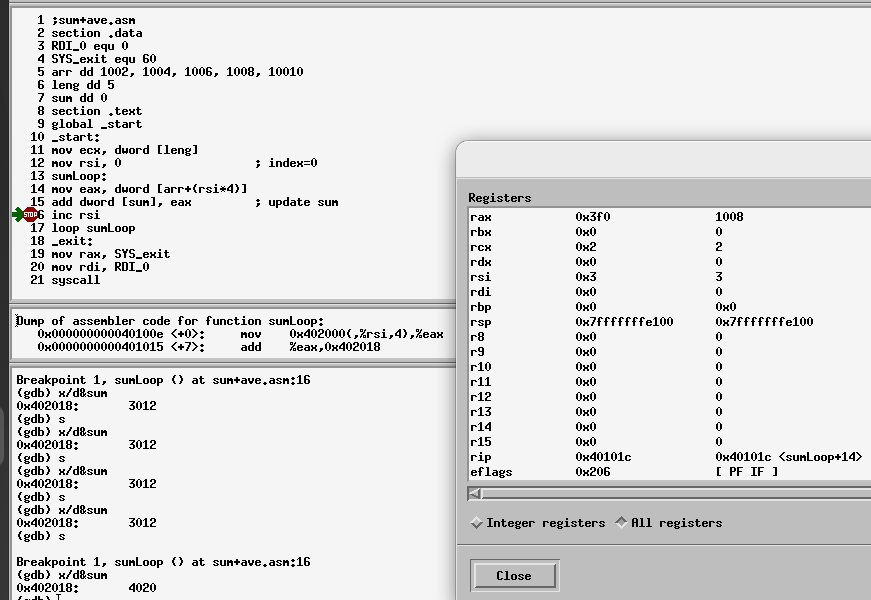Select the rcx register row

tap(669, 247)
